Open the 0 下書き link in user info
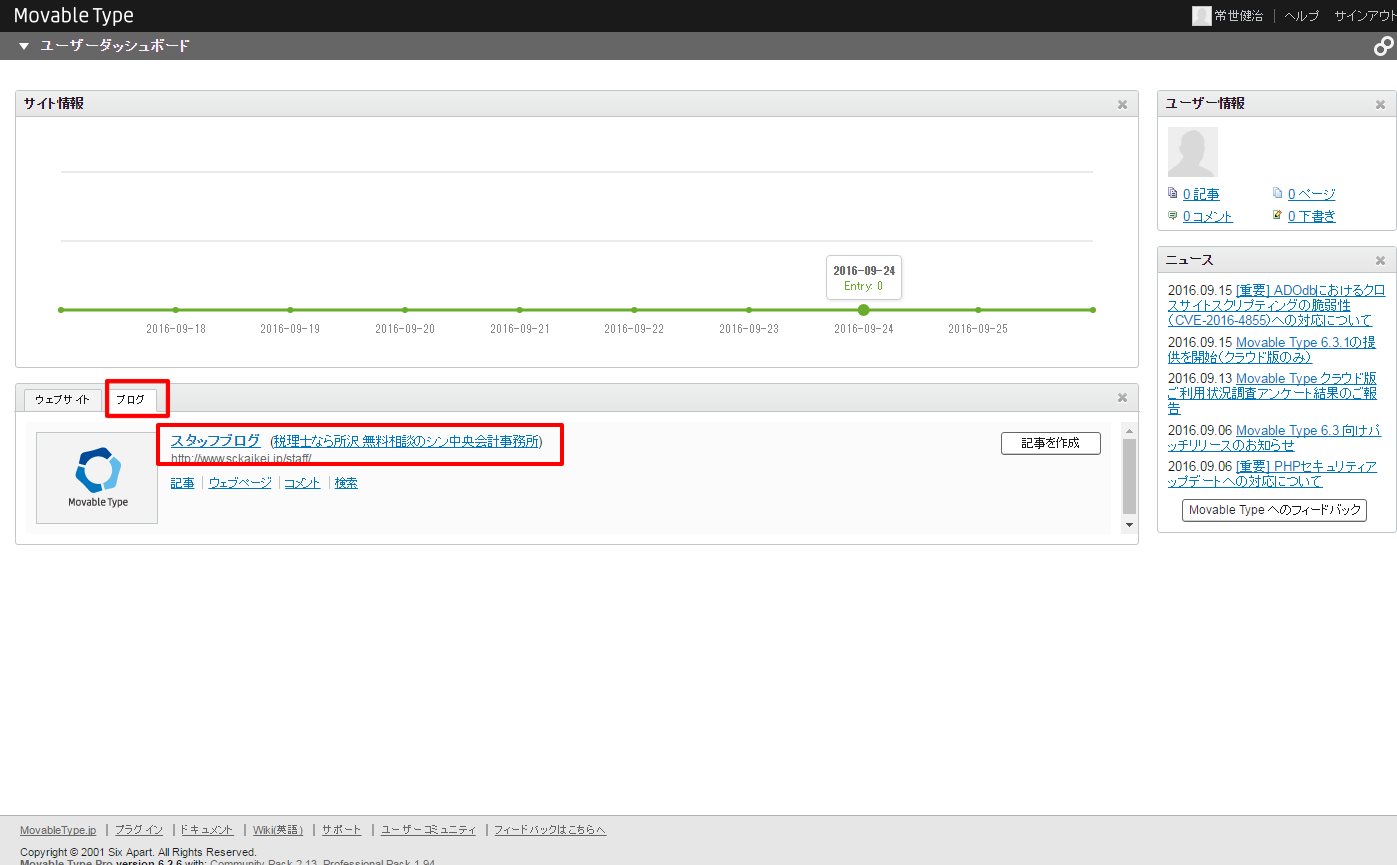This screenshot has height=865, width=1397. click(1311, 216)
